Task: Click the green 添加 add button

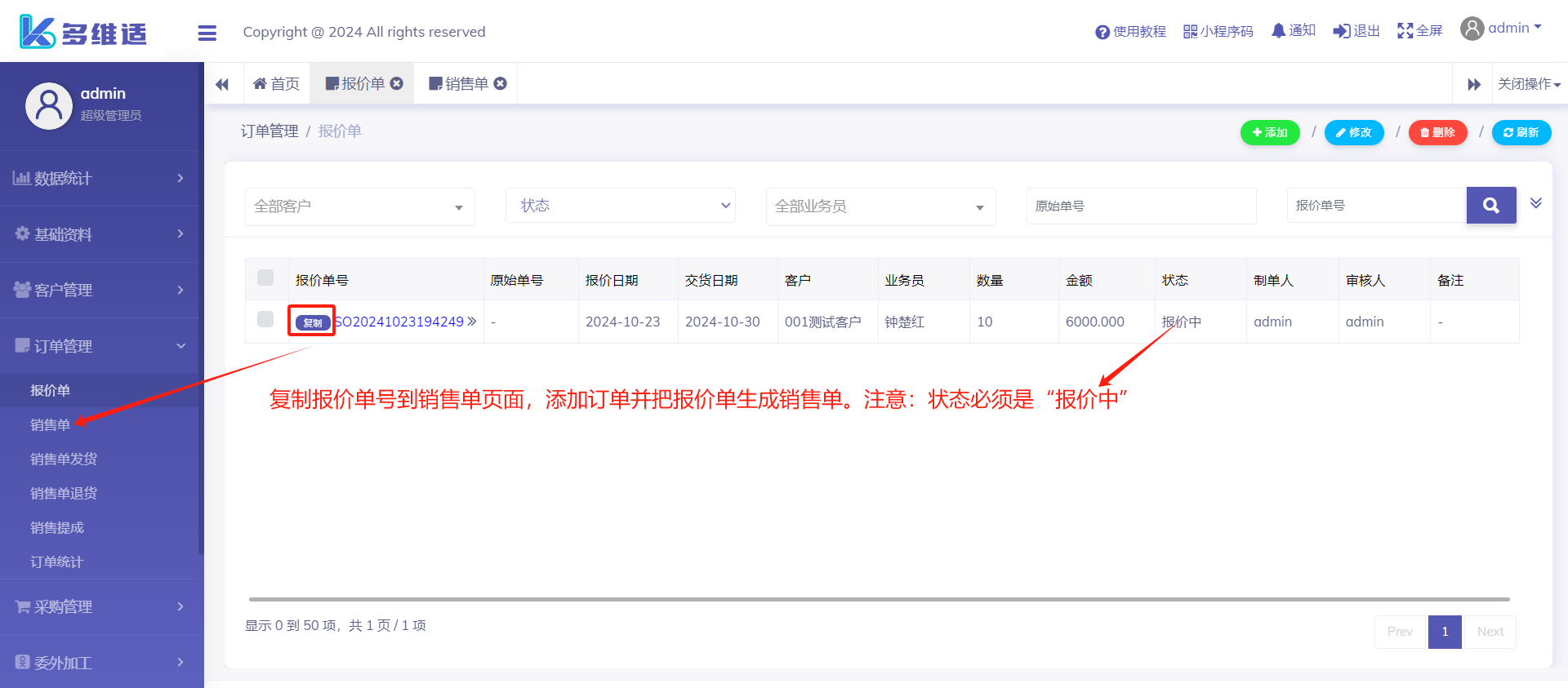Action: pos(1270,132)
